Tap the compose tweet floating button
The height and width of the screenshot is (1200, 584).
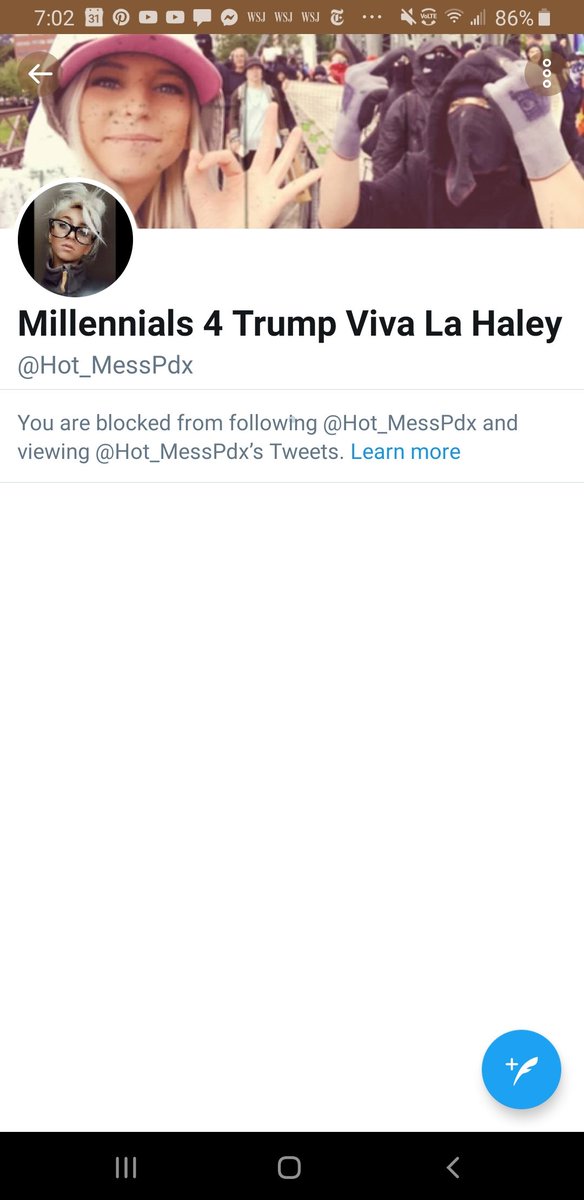tap(521, 1069)
